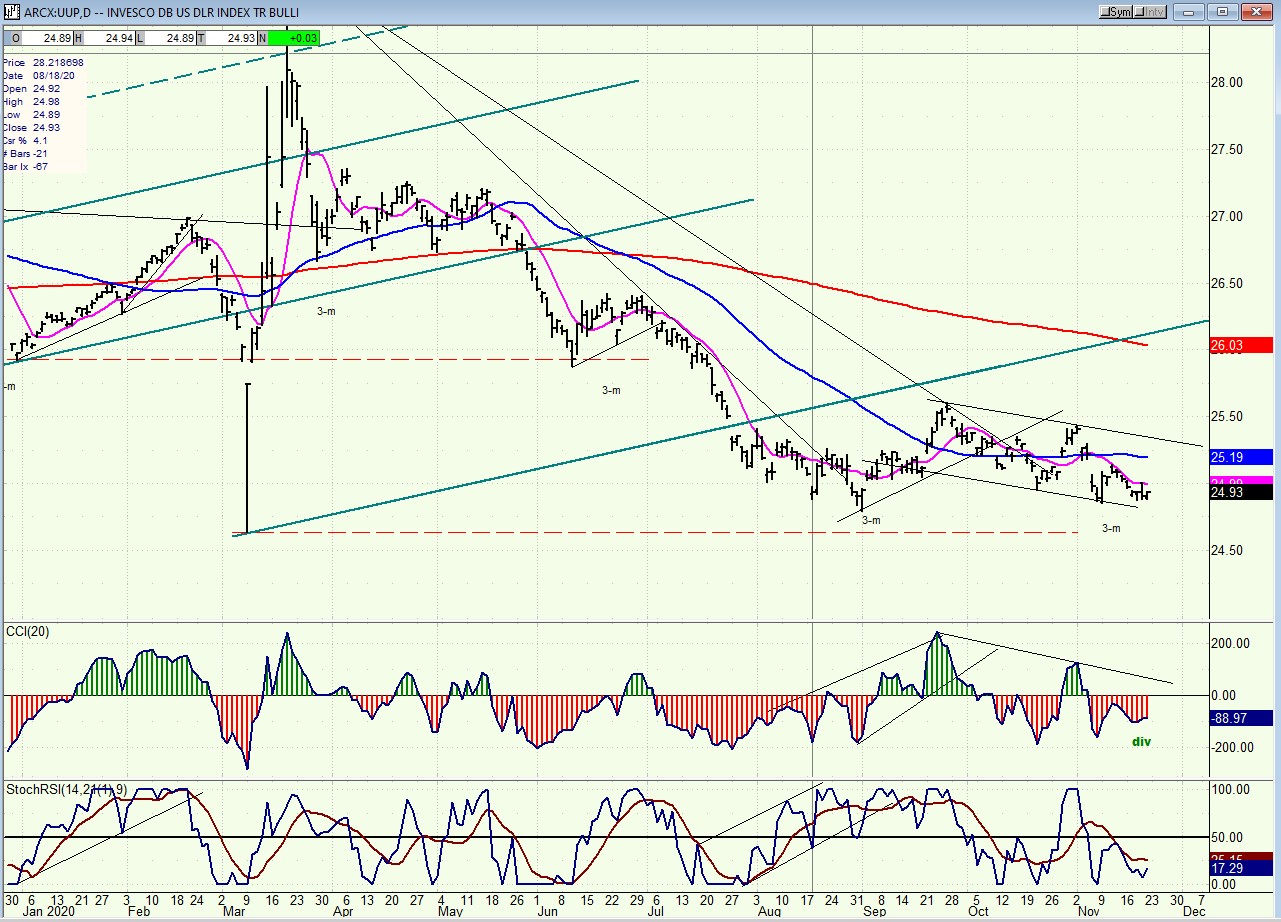Click the chart window icon in title bar
Viewport: 1281px width, 922px height.
pos(11,11)
